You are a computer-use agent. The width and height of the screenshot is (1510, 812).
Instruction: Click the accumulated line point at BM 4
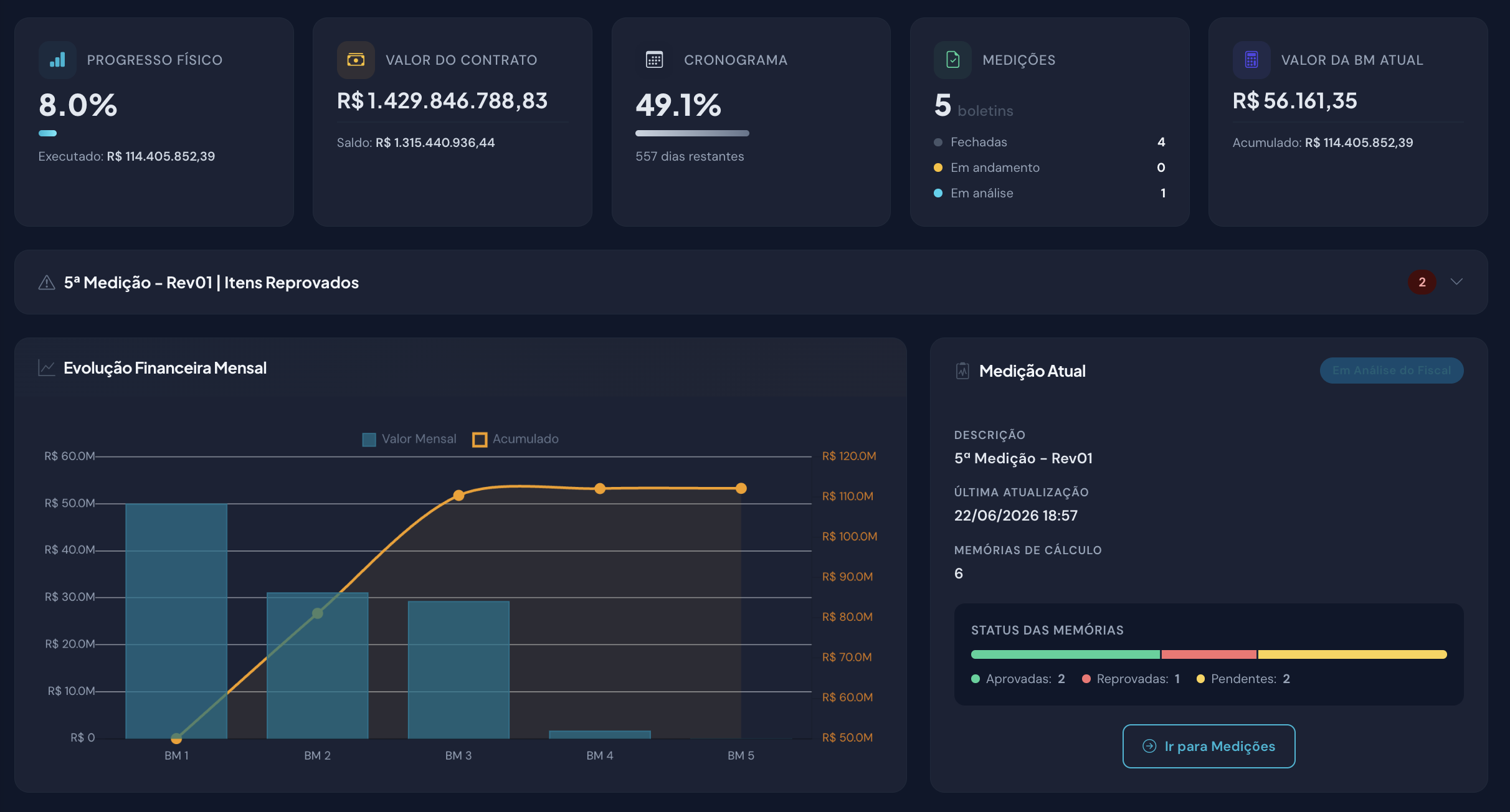[600, 489]
